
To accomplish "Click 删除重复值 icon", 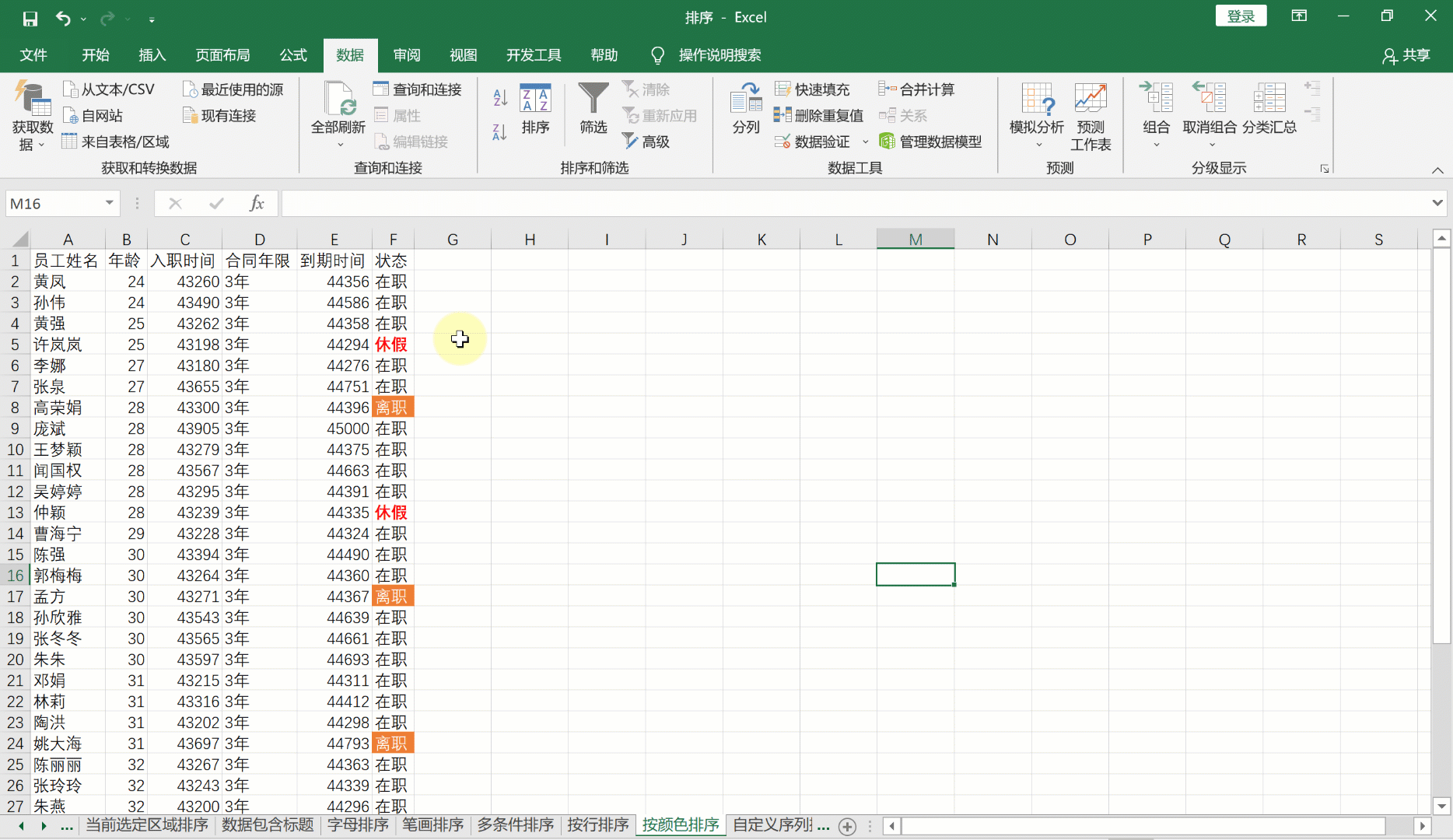I will (819, 116).
